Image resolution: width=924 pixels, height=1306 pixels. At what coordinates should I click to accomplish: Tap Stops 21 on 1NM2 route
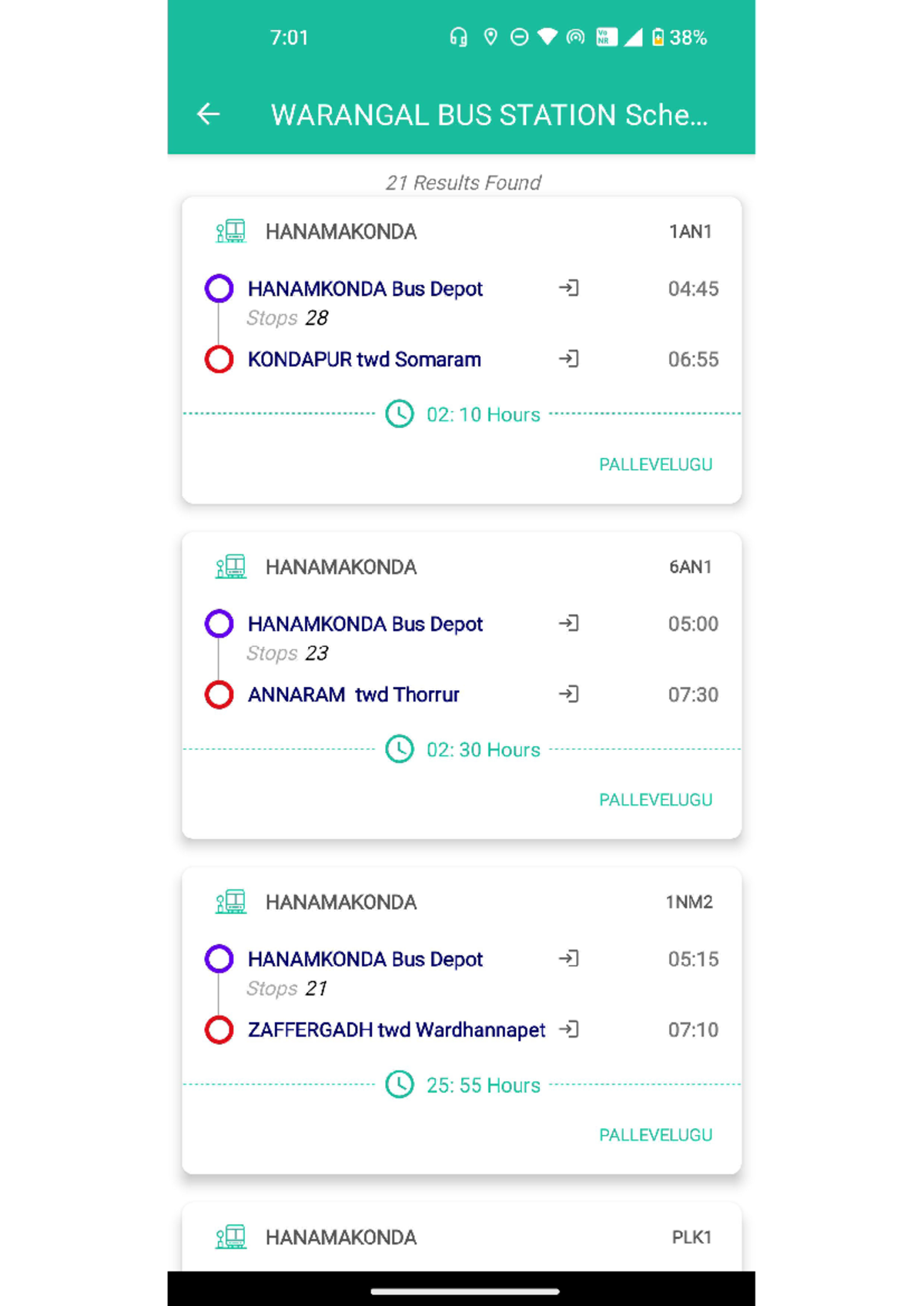(287, 988)
